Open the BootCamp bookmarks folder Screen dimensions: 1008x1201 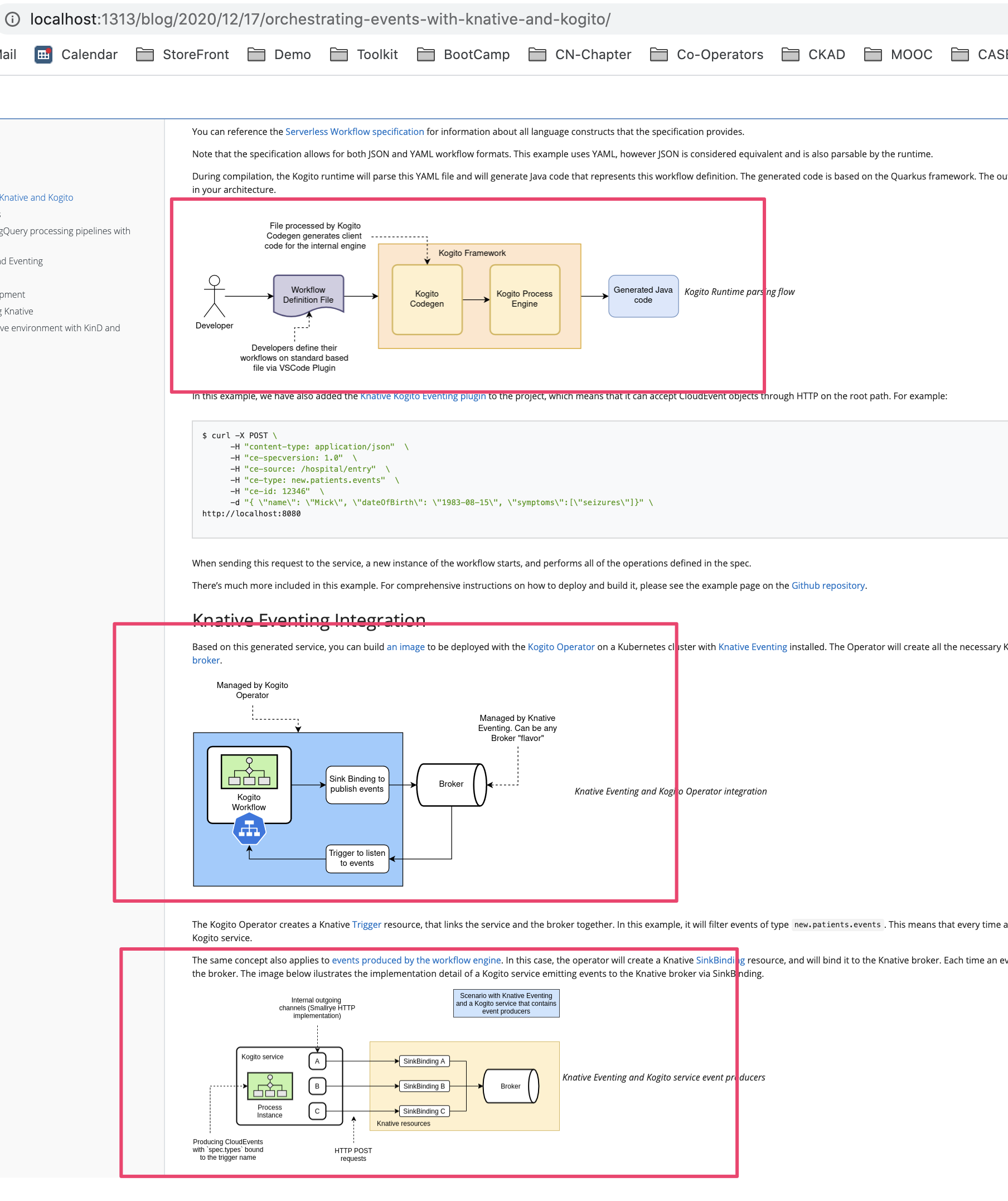pyautogui.click(x=463, y=54)
